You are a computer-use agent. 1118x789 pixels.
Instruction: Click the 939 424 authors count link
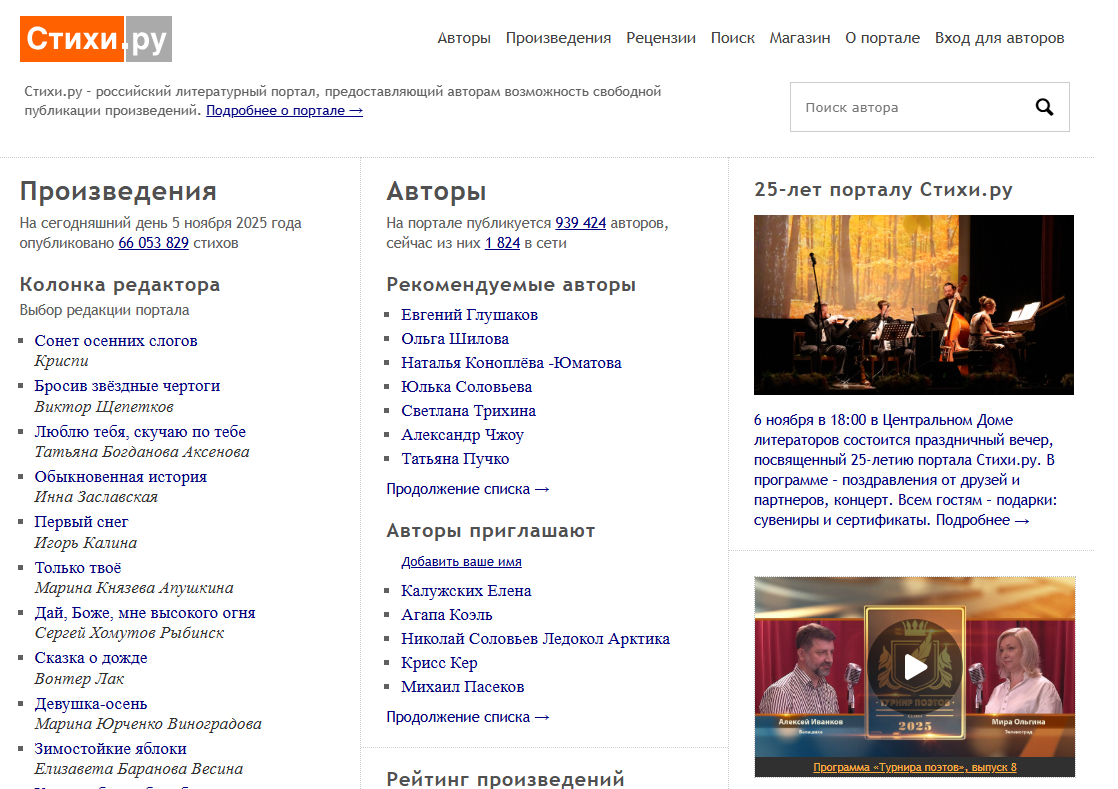[581, 223]
